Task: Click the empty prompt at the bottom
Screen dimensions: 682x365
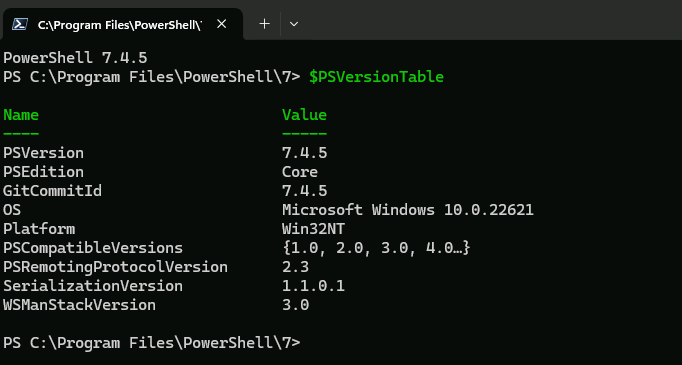Action: tap(151, 343)
